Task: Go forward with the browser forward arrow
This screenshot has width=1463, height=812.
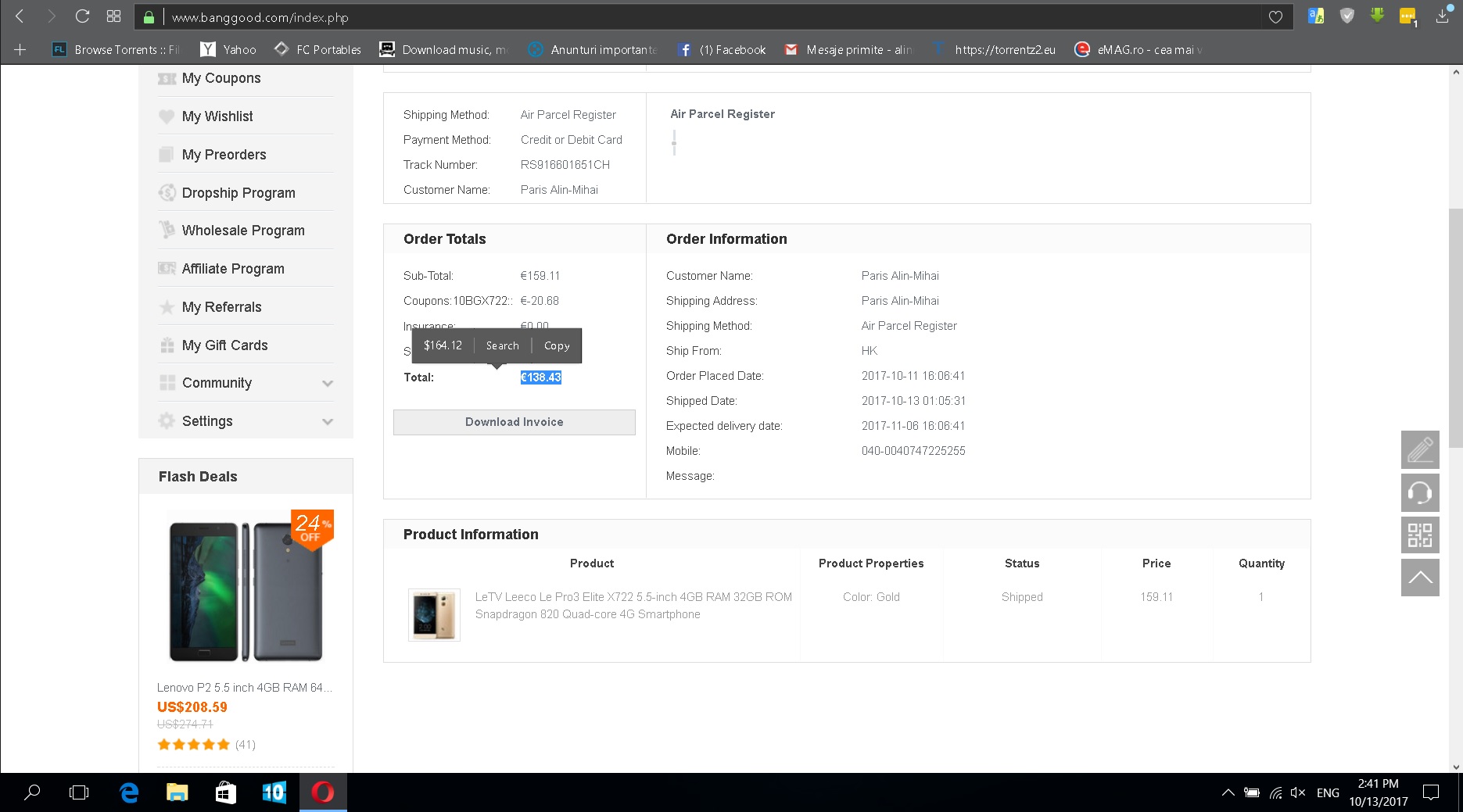Action: pos(52,16)
